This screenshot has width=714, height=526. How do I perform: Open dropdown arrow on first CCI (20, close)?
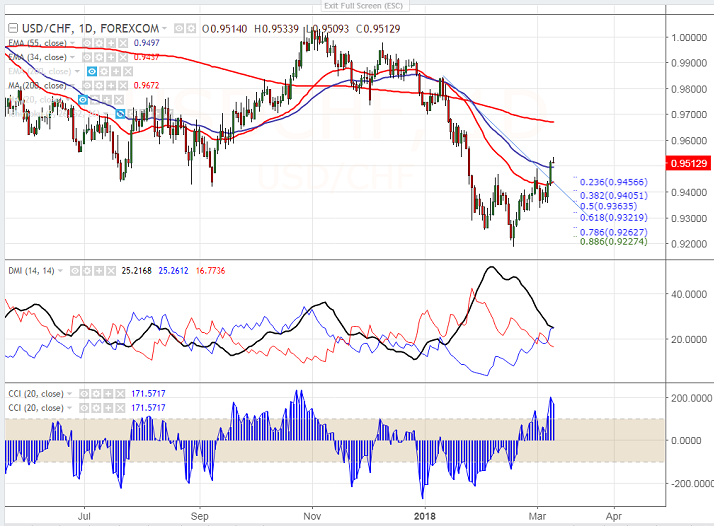pyautogui.click(x=70, y=394)
